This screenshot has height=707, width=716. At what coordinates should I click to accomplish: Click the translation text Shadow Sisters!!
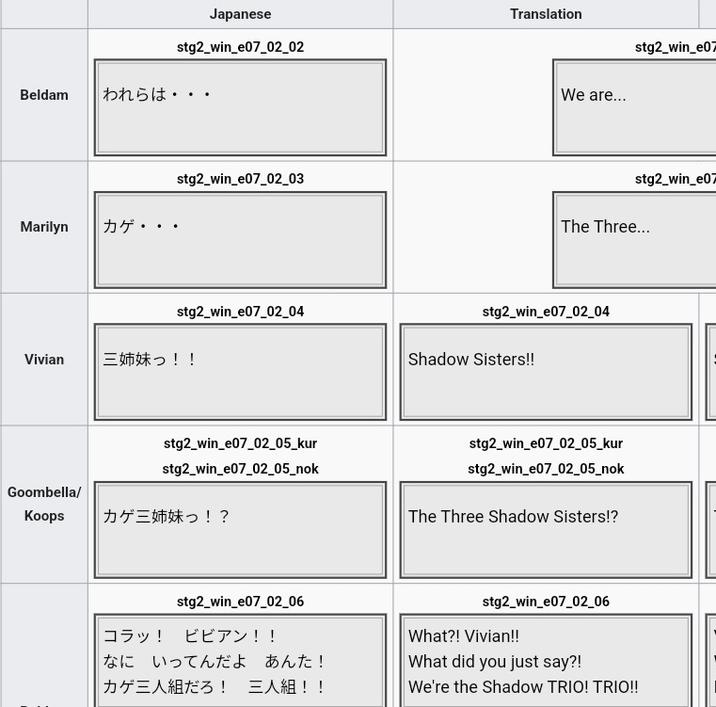471,359
